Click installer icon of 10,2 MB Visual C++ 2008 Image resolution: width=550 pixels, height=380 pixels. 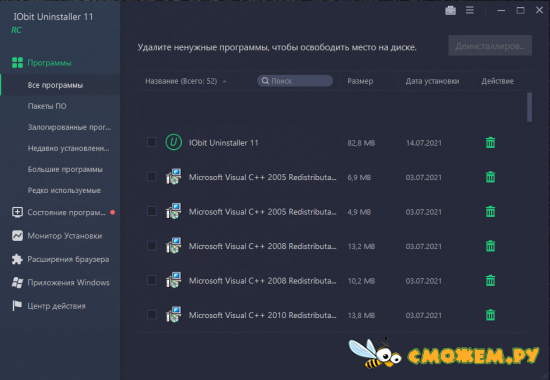tap(174, 280)
